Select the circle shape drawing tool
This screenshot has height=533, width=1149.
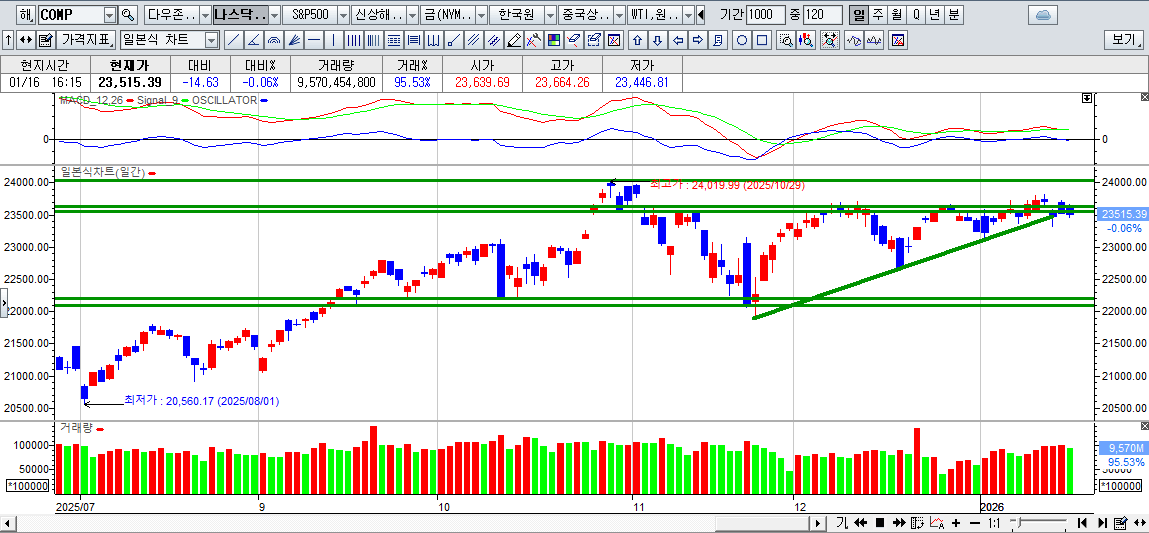742,40
